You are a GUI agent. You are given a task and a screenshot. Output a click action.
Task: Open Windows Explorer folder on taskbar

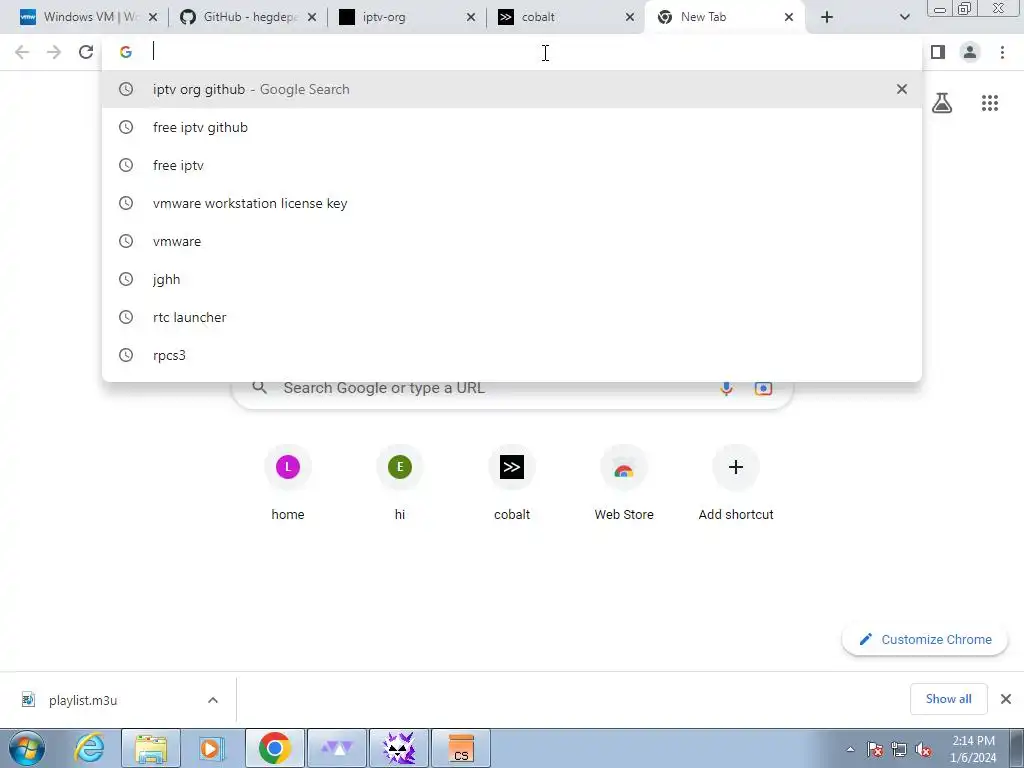[x=151, y=748]
